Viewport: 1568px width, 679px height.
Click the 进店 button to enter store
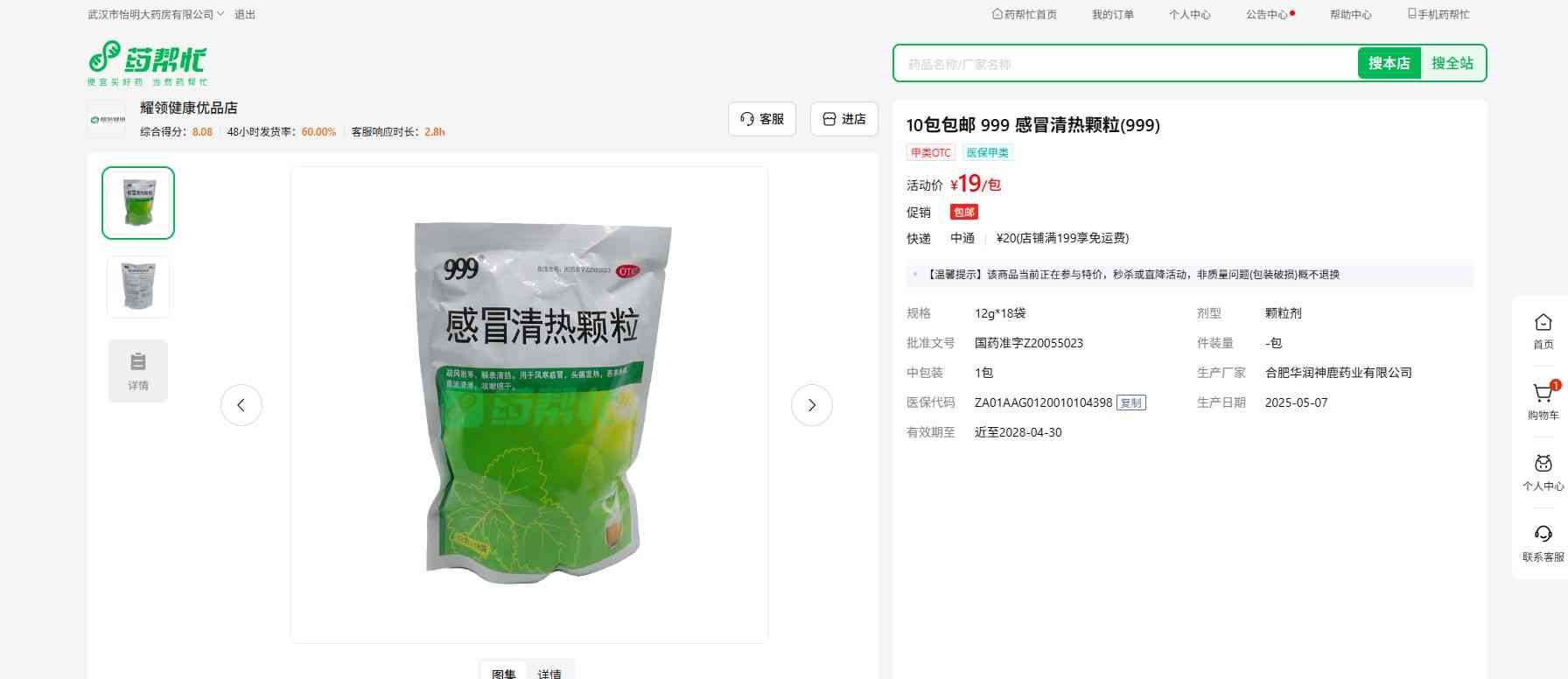tap(844, 119)
